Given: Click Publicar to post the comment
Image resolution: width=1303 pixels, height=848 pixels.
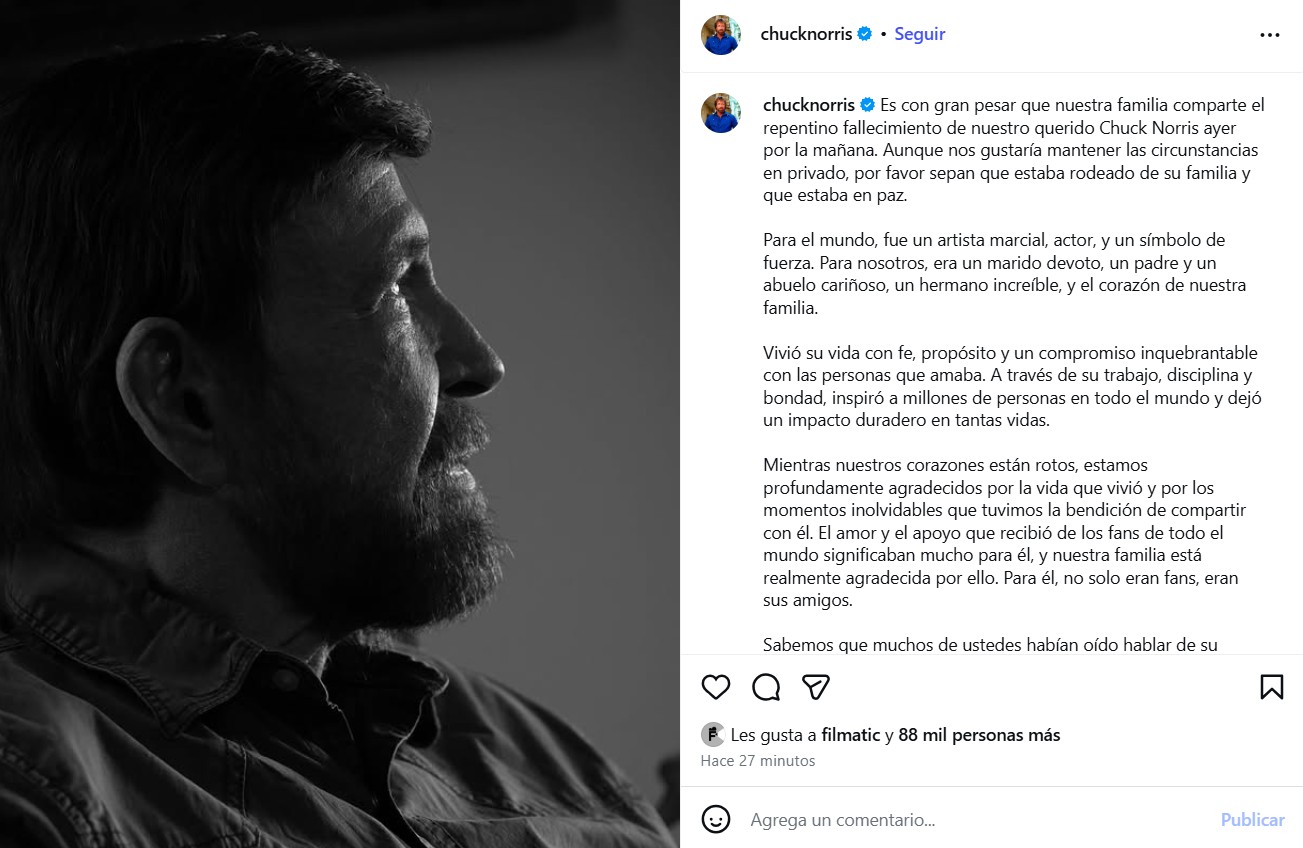Looking at the screenshot, I should coord(1252,819).
